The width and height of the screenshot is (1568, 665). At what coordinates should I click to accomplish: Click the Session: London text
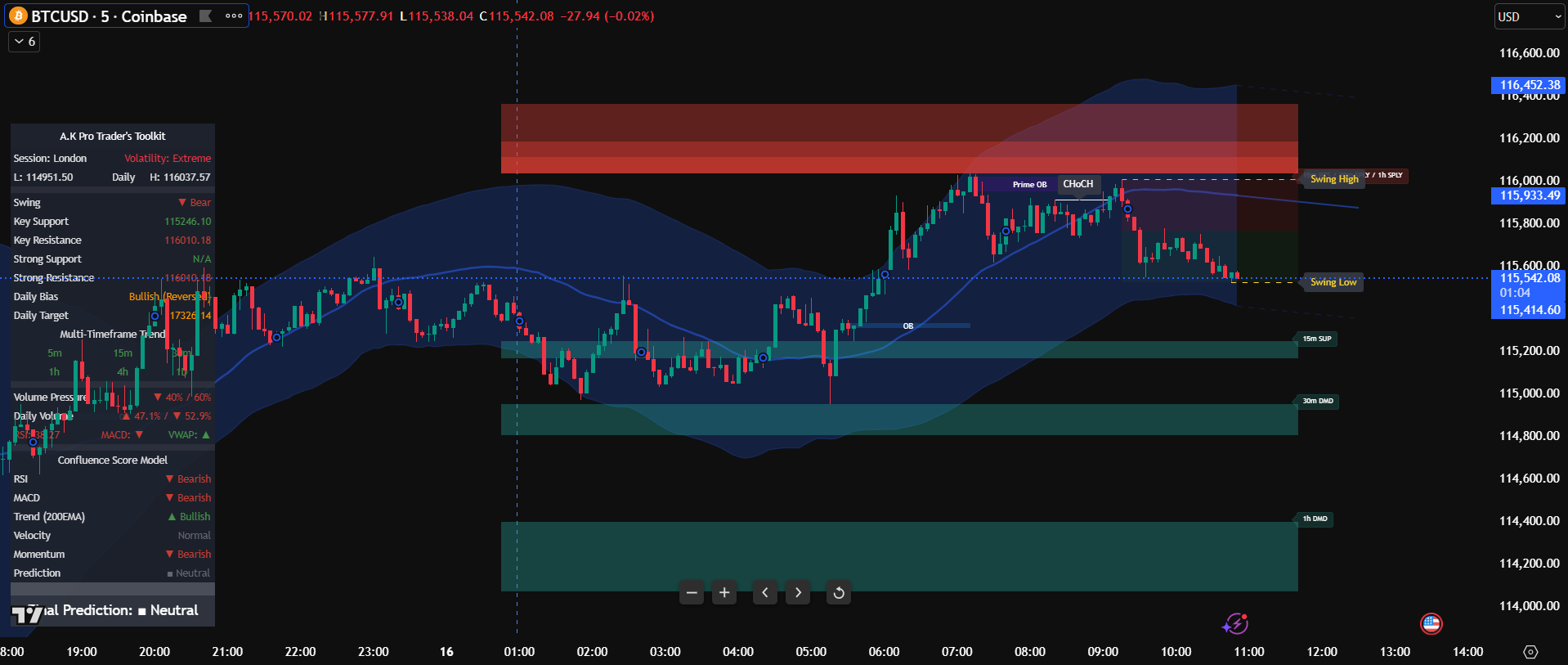[x=50, y=159]
